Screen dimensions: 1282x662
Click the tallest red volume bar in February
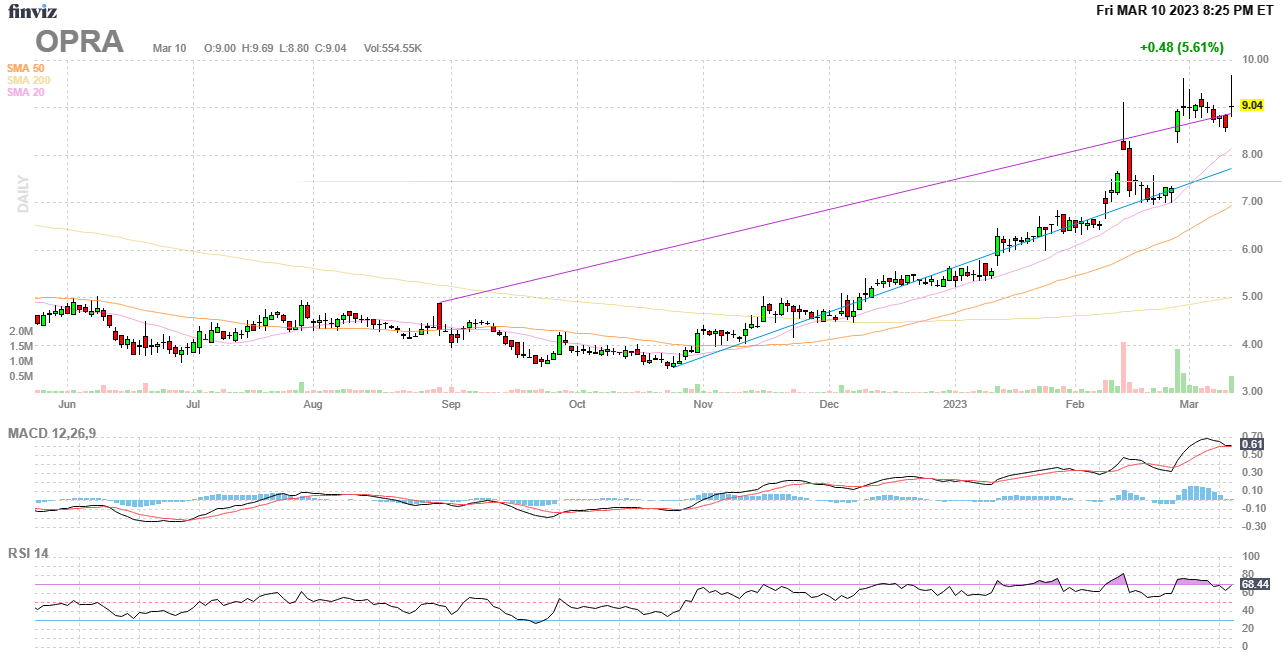point(1123,368)
